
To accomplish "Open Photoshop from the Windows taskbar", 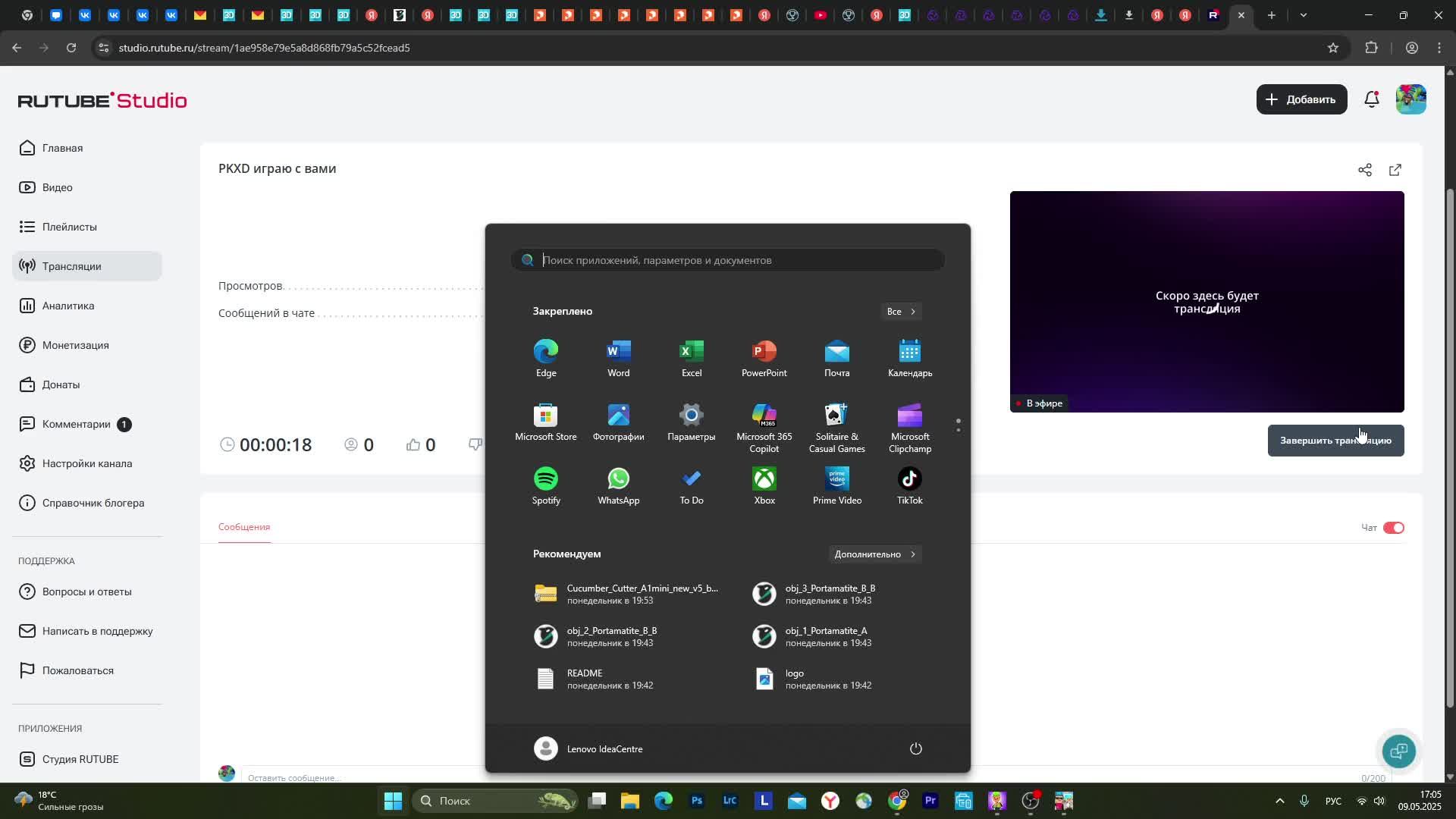I will point(697,801).
